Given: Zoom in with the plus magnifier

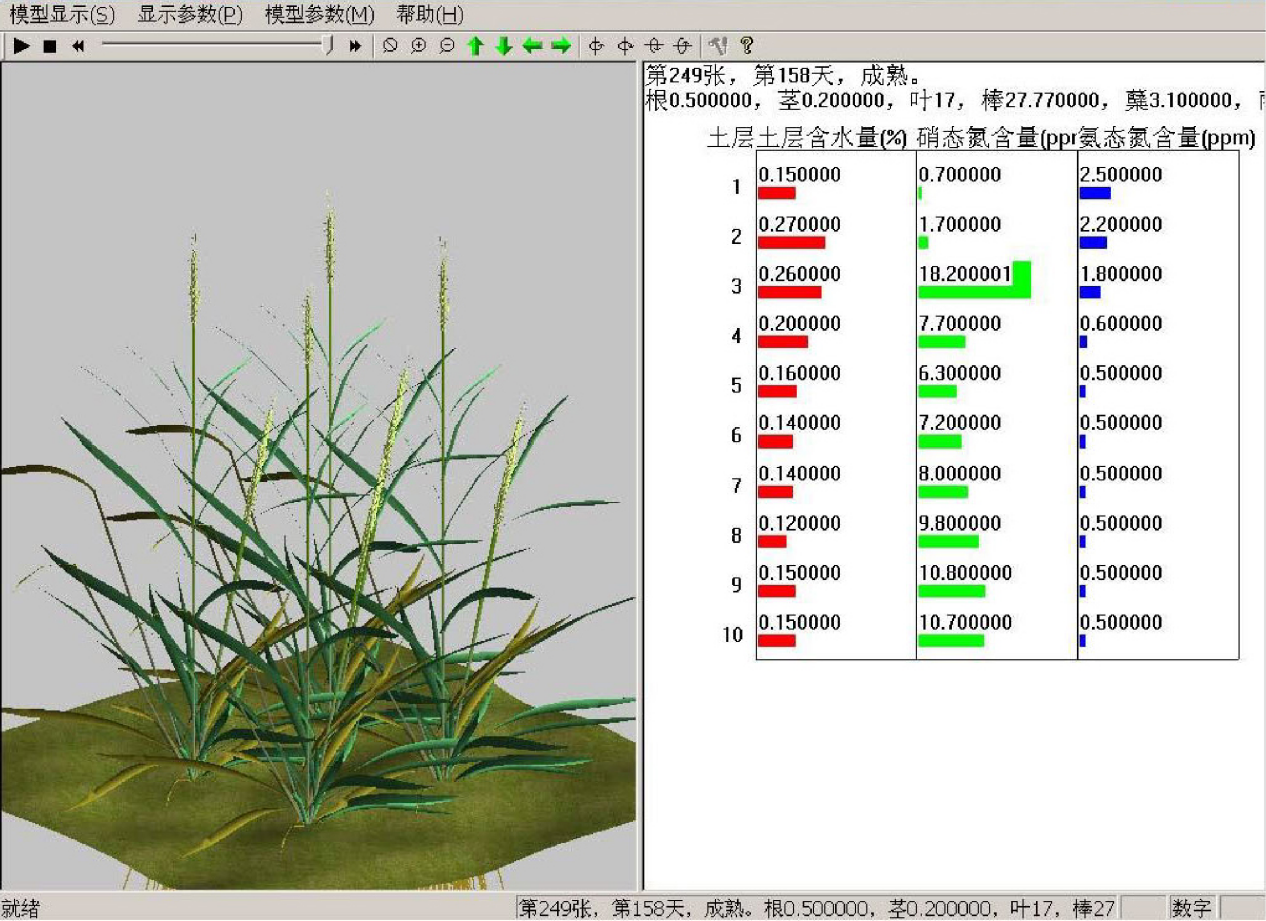Looking at the screenshot, I should click(419, 46).
